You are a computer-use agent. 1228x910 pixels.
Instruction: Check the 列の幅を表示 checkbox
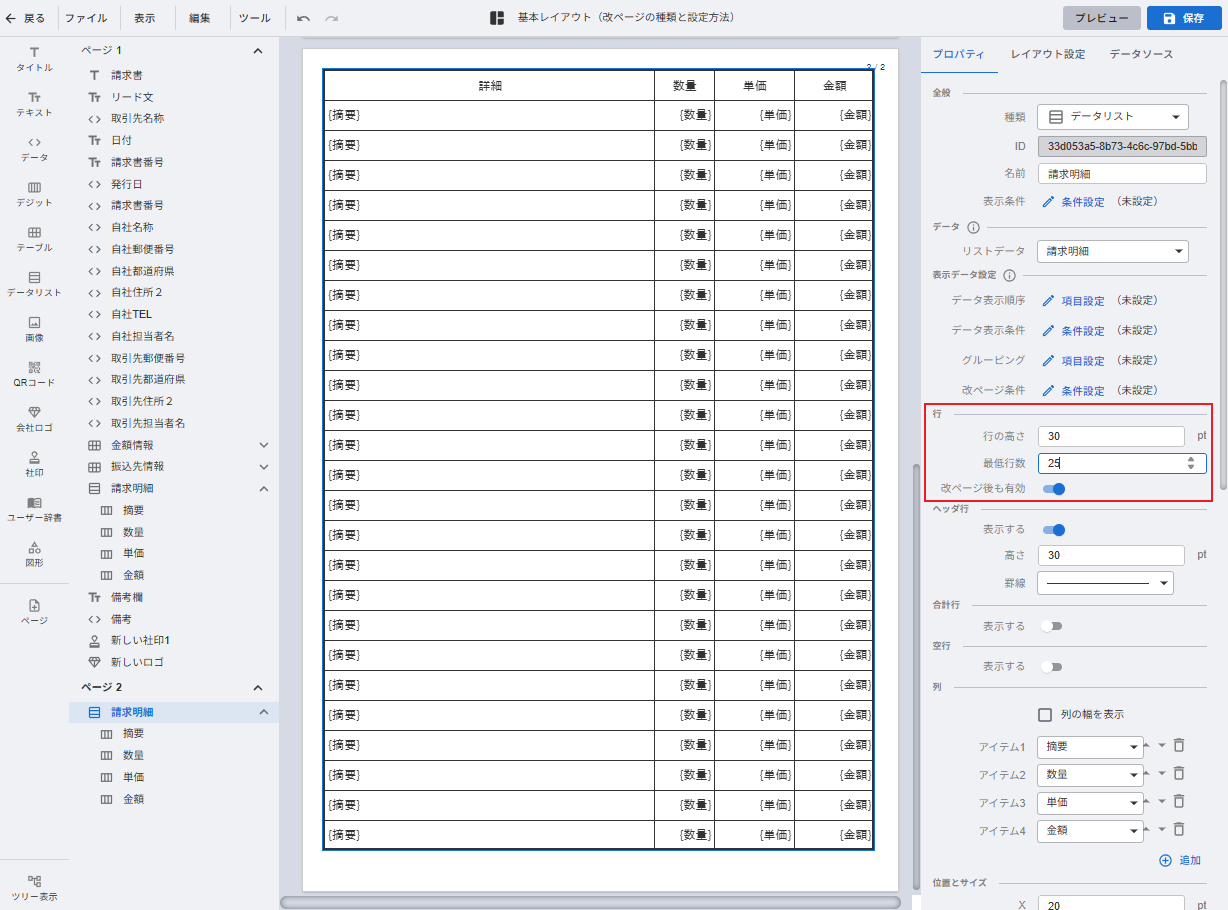[1045, 714]
